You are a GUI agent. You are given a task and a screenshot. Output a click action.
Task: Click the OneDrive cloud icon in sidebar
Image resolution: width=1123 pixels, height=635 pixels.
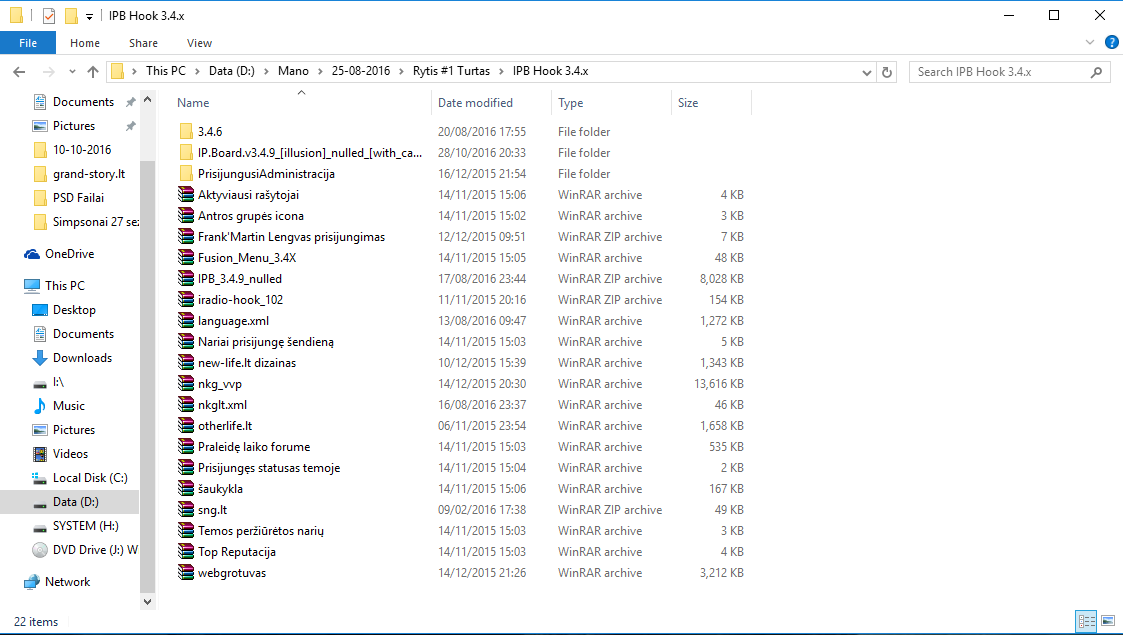[32, 254]
